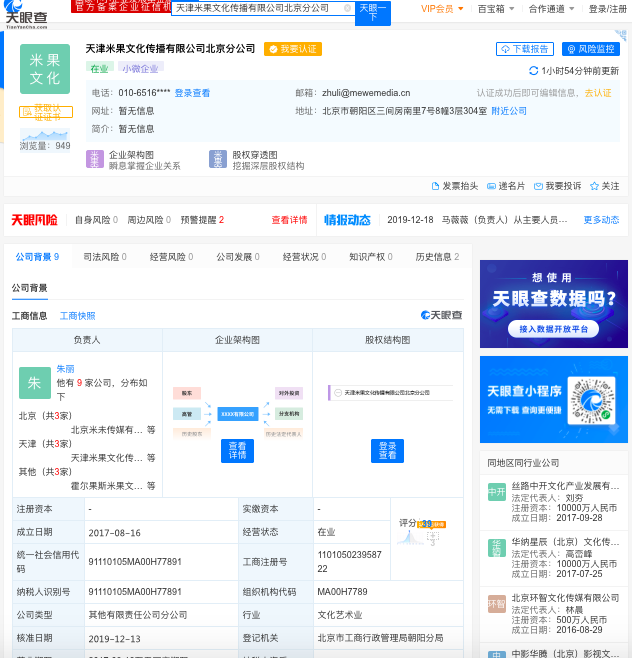632x658 pixels.
Task: Click email zhuli@mewemedia.cn
Action: pos(366,93)
